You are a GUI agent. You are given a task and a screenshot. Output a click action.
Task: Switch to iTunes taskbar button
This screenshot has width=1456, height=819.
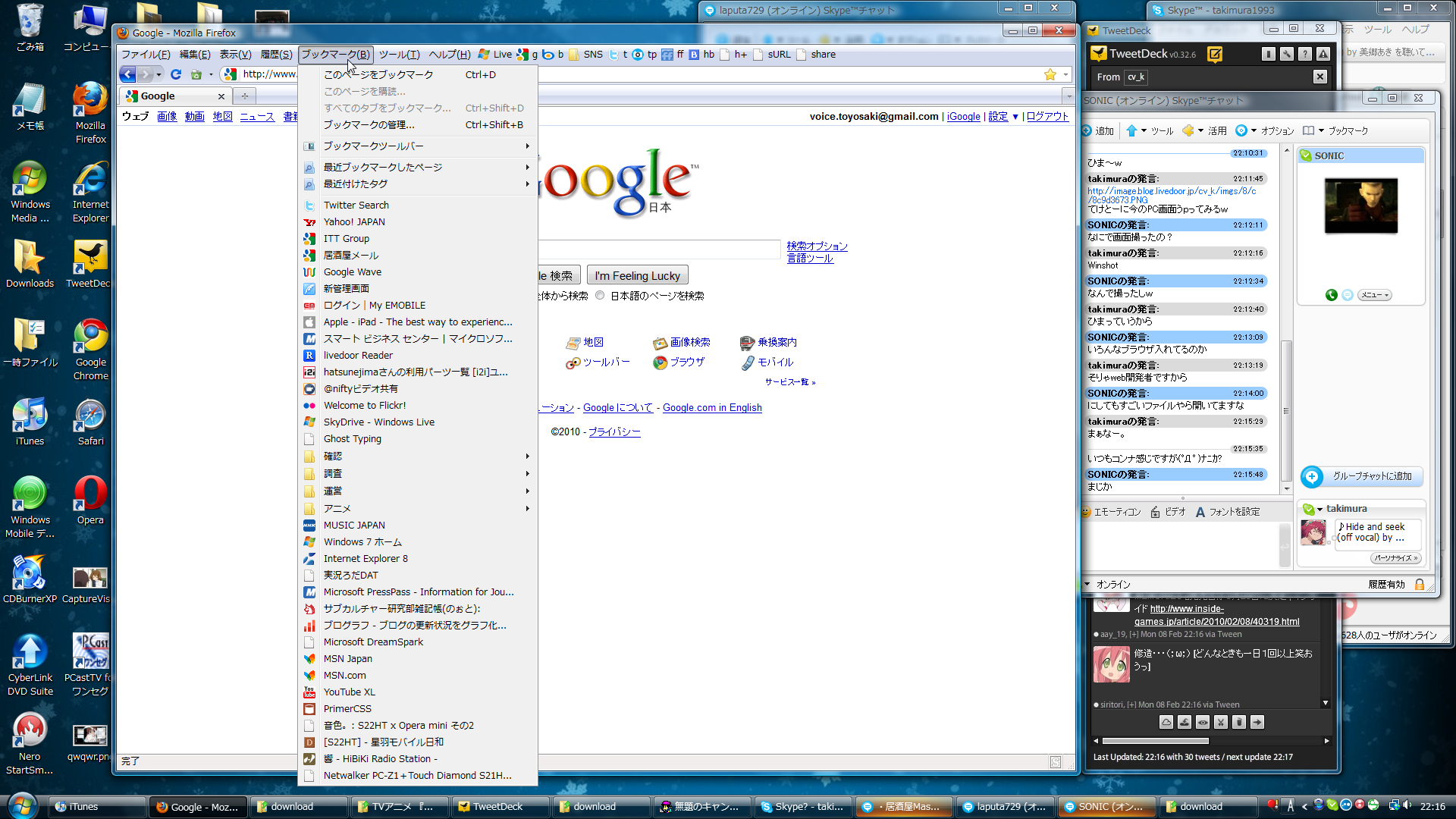pyautogui.click(x=98, y=807)
